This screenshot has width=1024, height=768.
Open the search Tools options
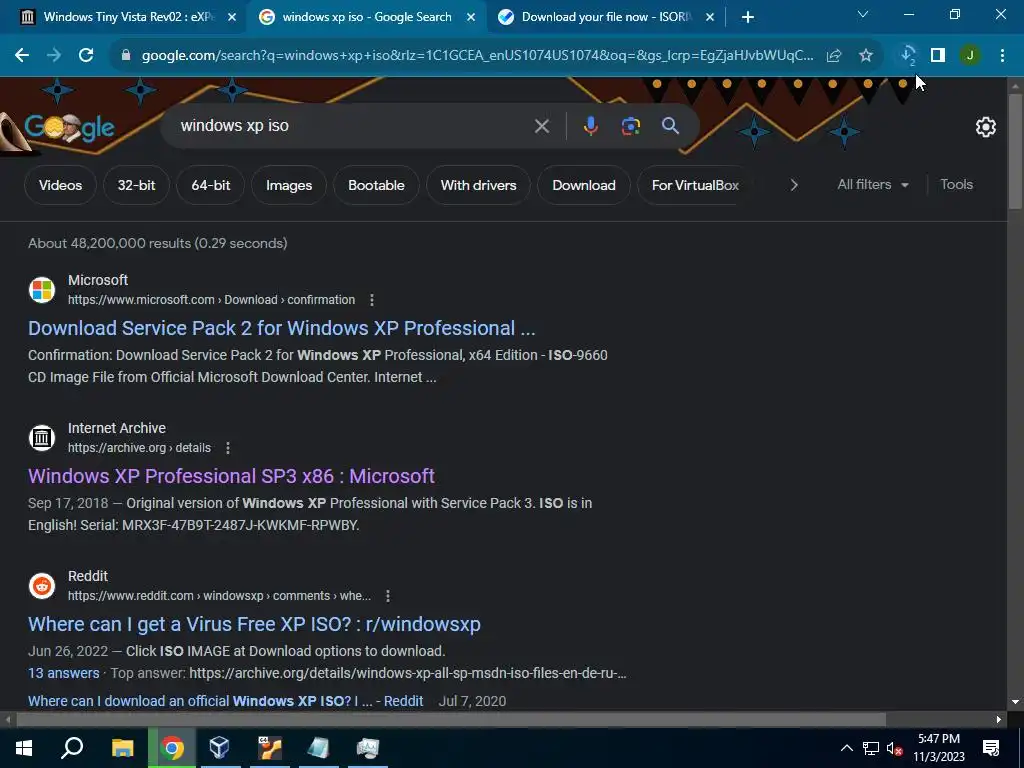(956, 185)
